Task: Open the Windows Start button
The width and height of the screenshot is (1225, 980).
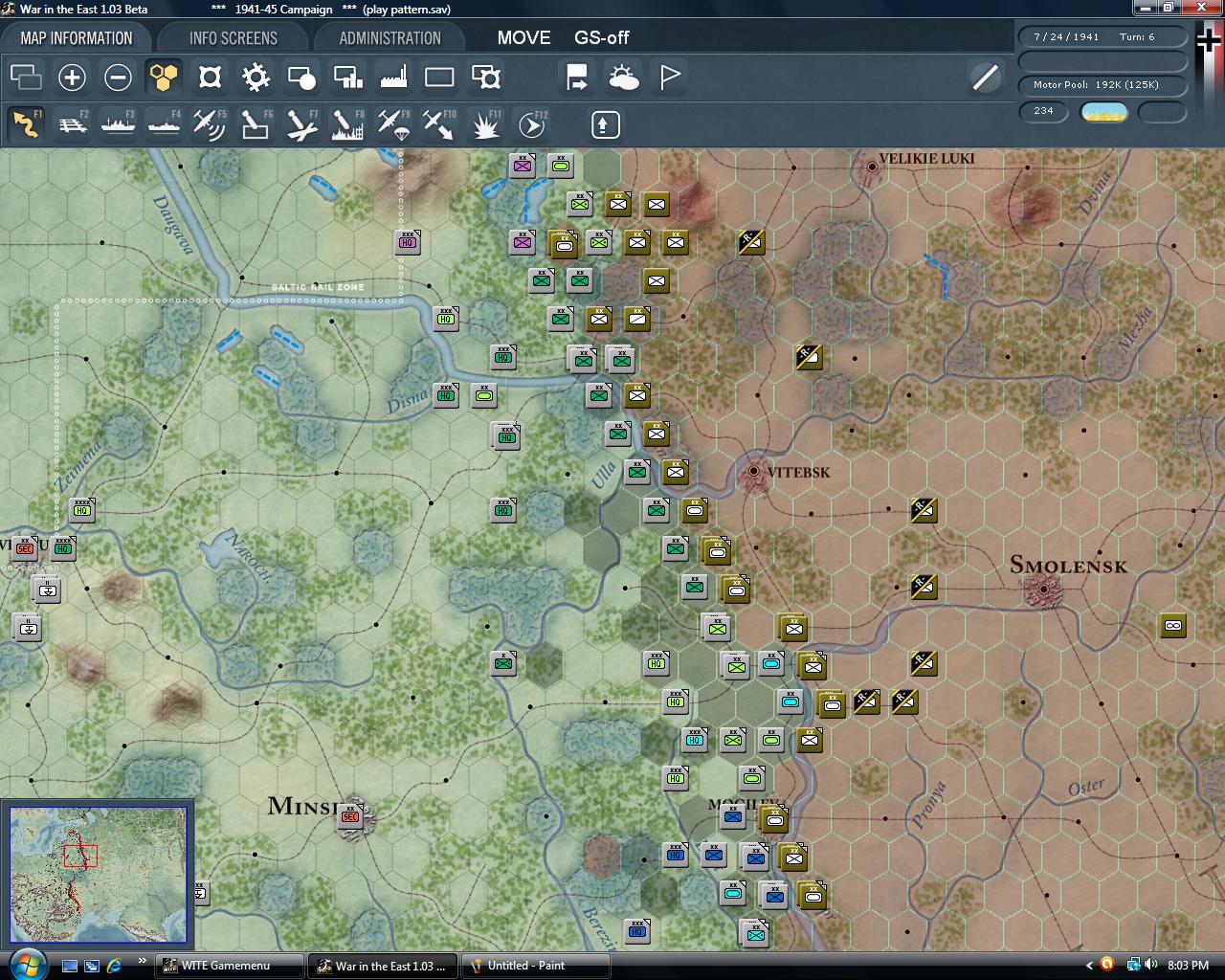Action: (26, 964)
